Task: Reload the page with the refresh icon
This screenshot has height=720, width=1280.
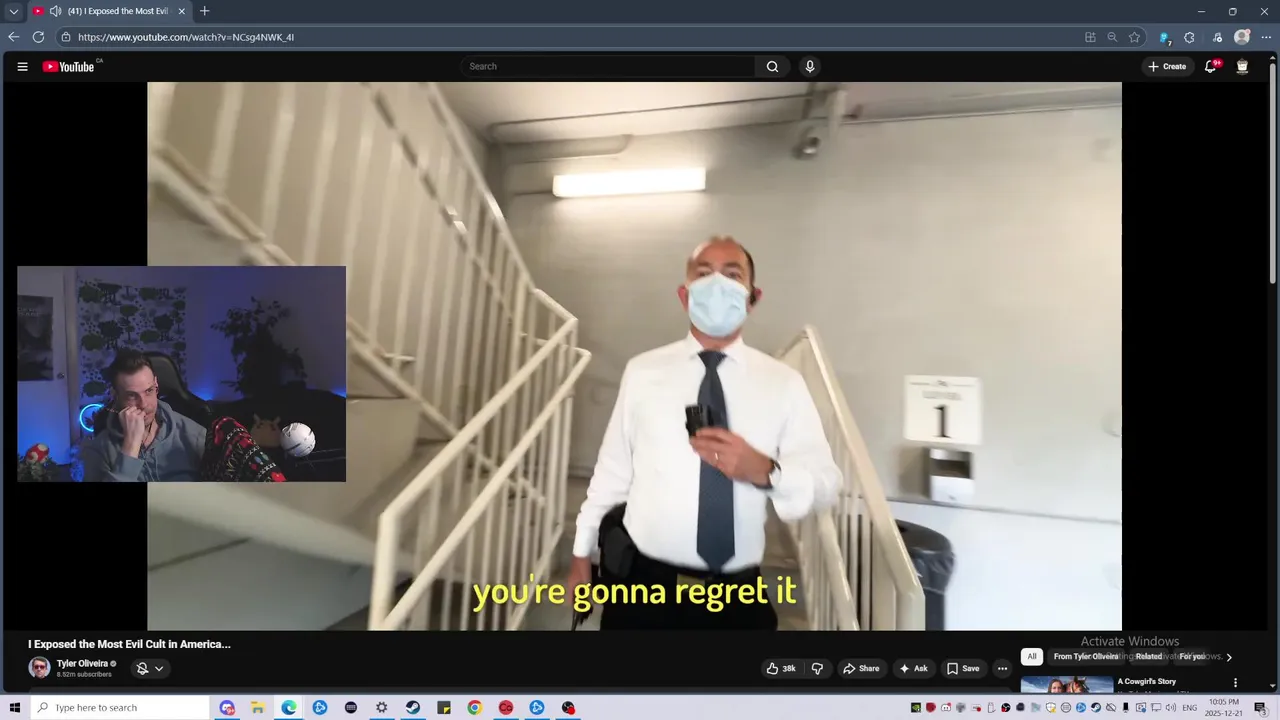Action: click(x=38, y=37)
